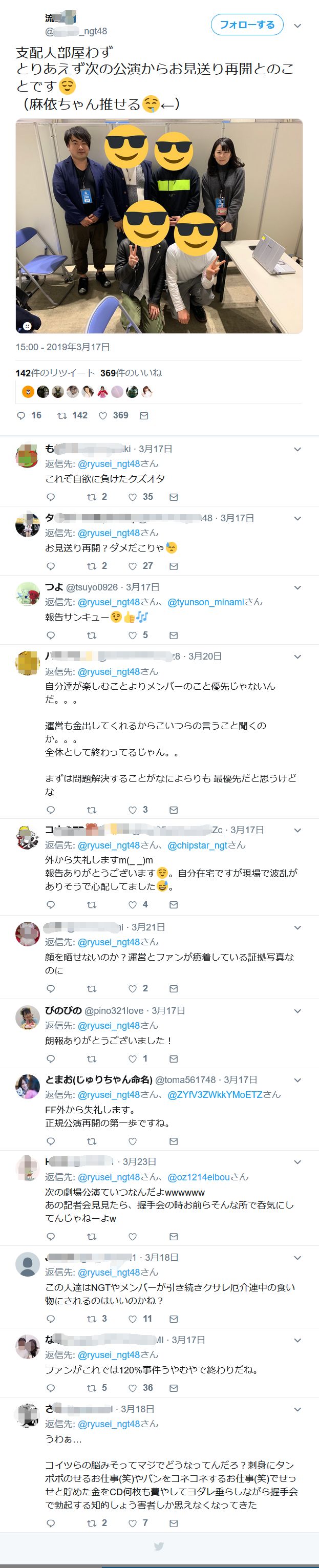The width and height of the screenshot is (319, 1568).
Task: Open the chevron menu beside フォローする
Action: pos(297,26)
